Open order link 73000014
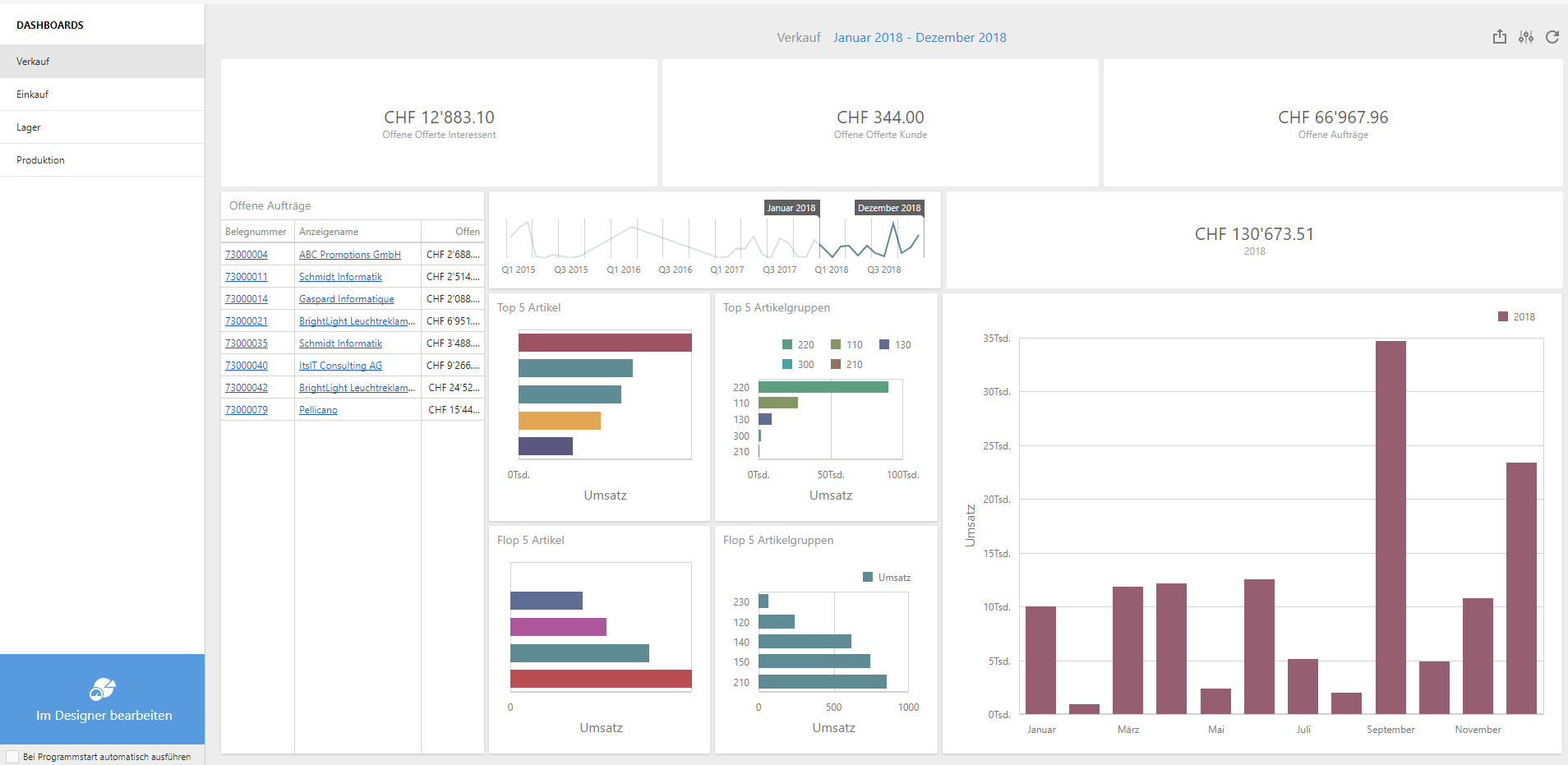Viewport: 1568px width, 765px height. 247,299
